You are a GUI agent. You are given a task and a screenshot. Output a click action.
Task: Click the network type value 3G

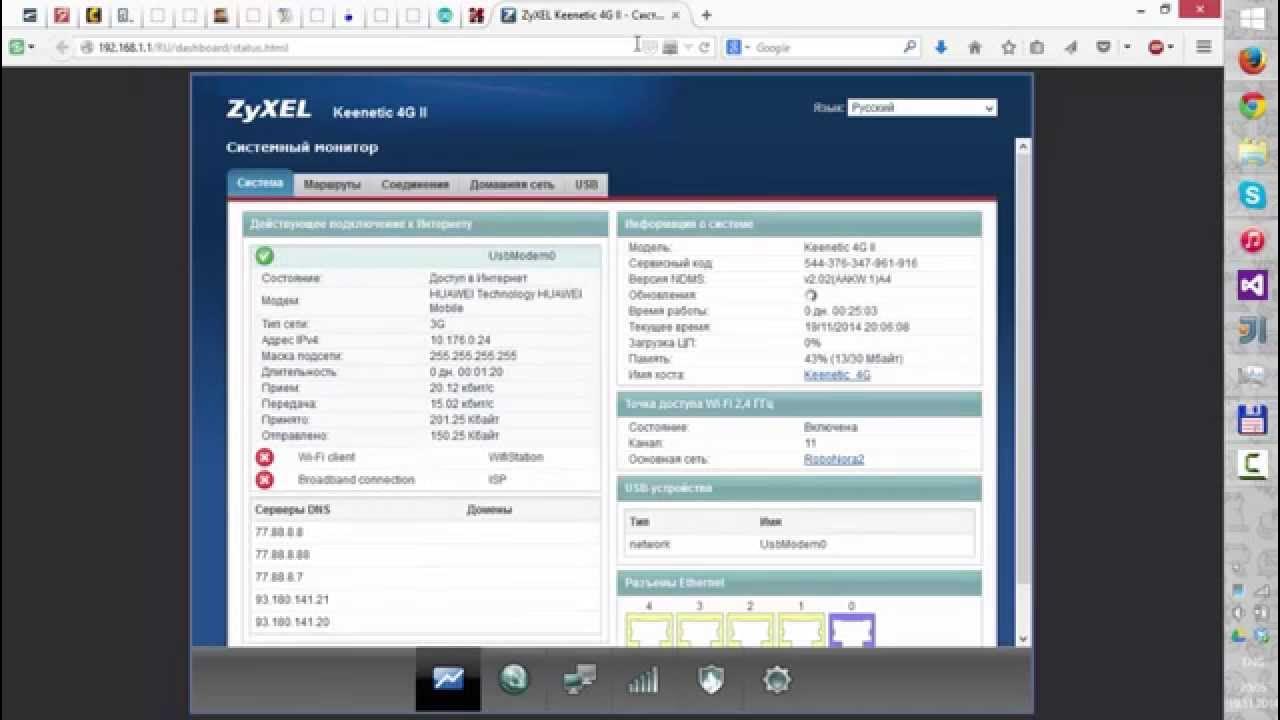pos(438,324)
